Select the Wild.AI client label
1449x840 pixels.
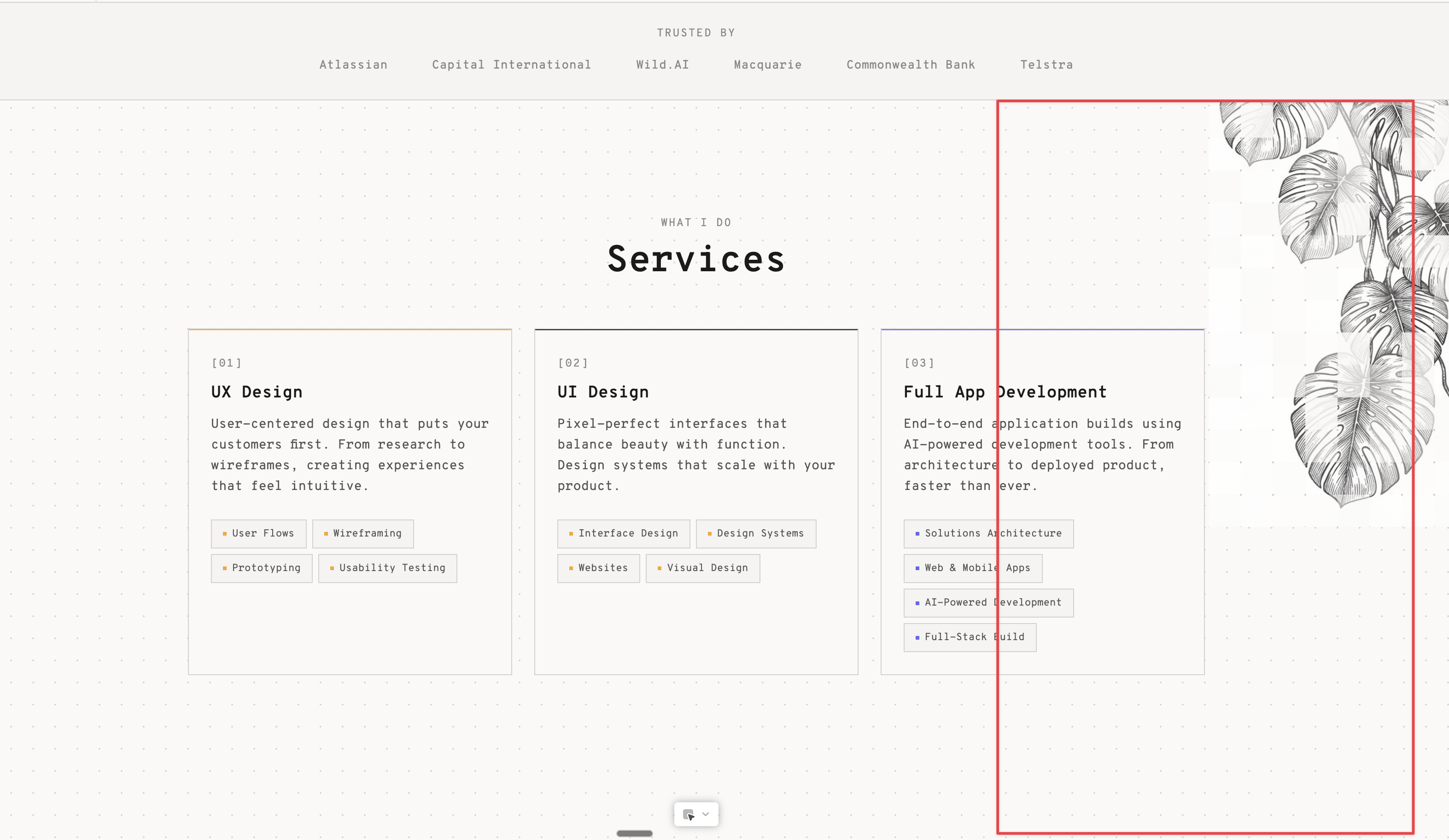click(662, 65)
